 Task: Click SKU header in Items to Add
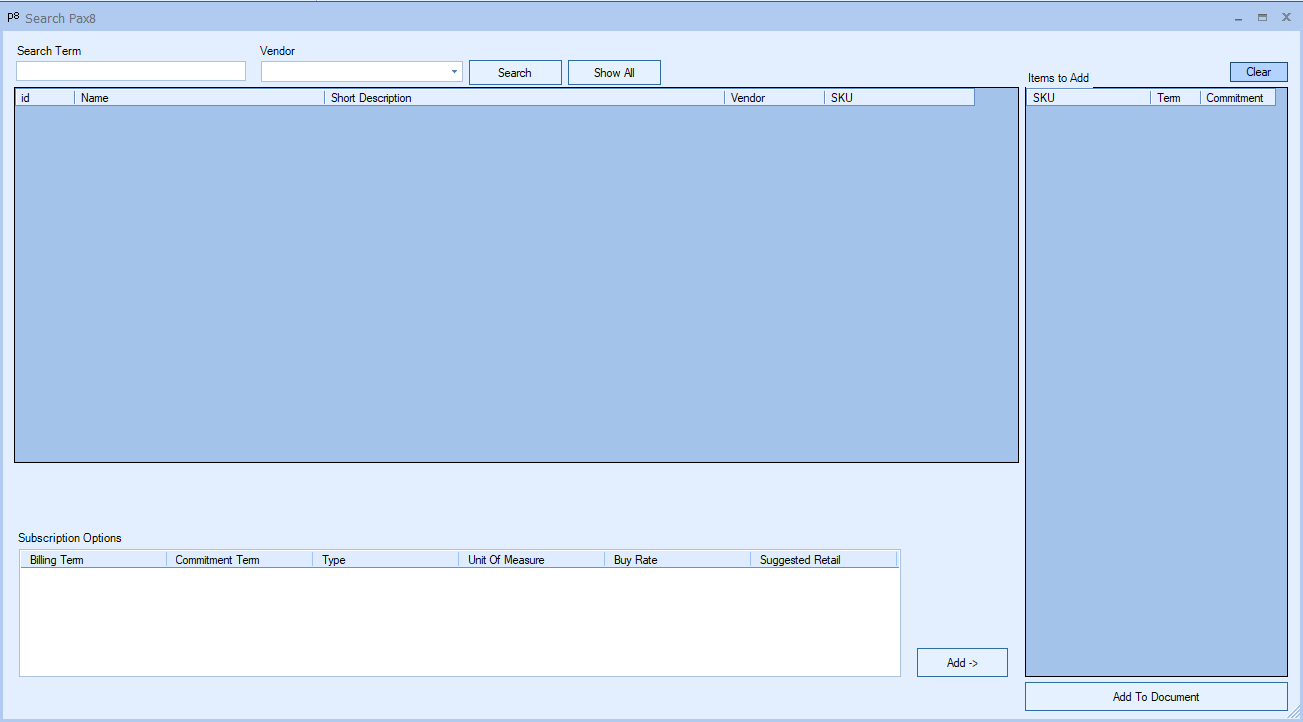point(1088,98)
